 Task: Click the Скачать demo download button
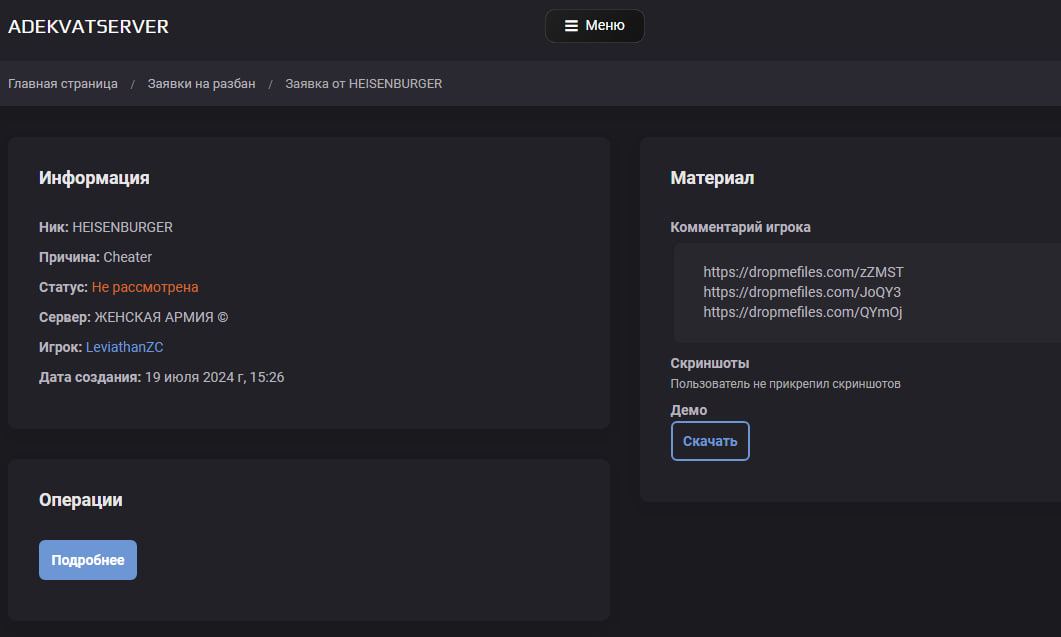[x=710, y=441]
